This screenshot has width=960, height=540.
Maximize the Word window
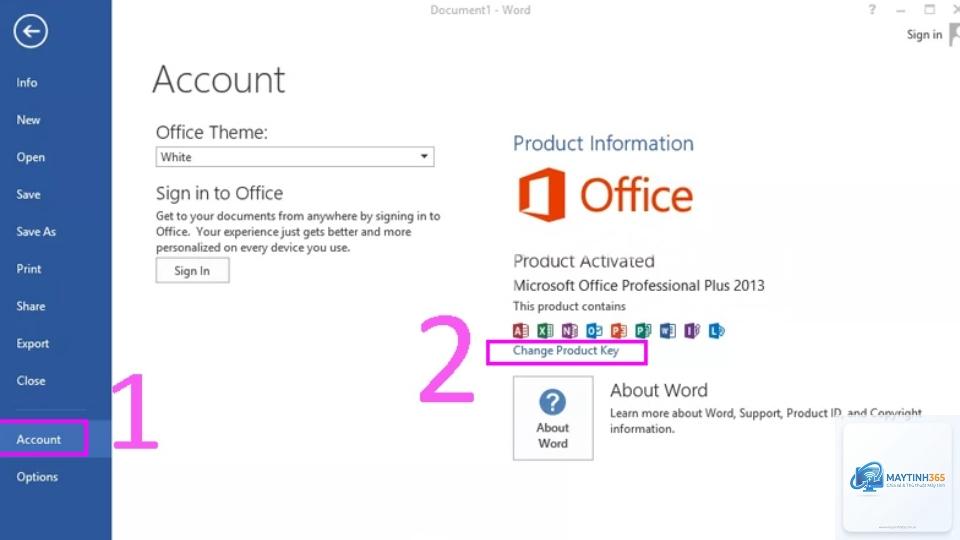(x=929, y=10)
